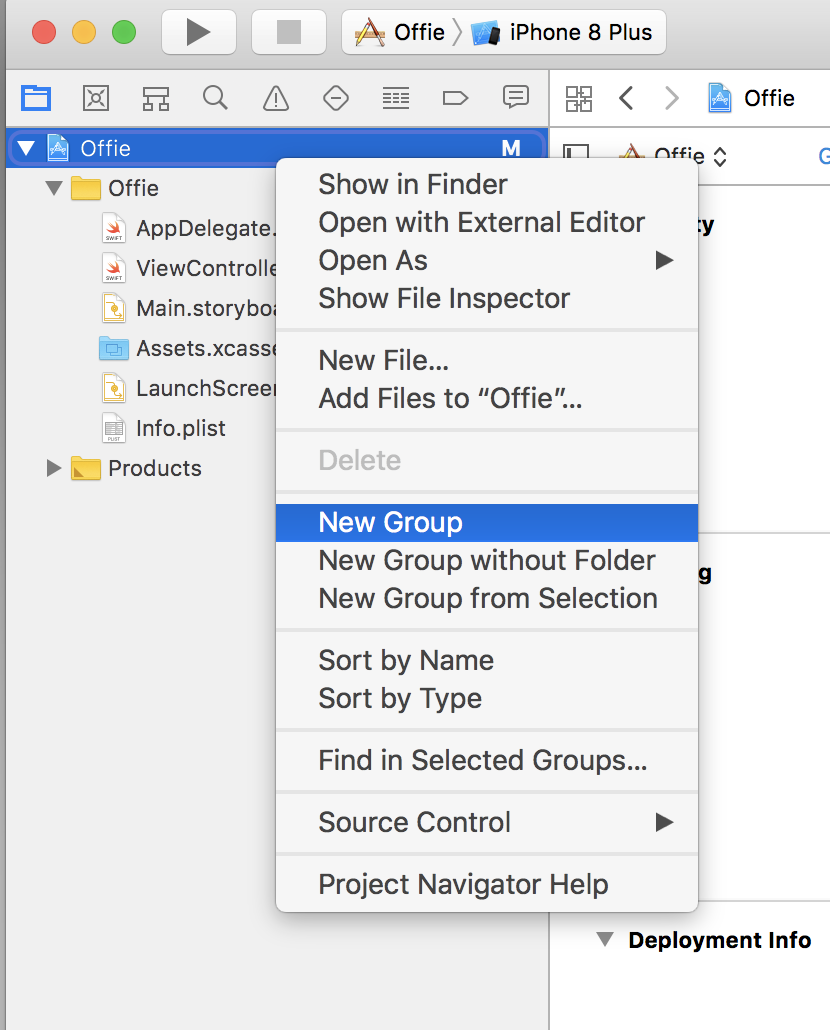Open the Debug navigator icon
The image size is (830, 1030).
point(396,98)
